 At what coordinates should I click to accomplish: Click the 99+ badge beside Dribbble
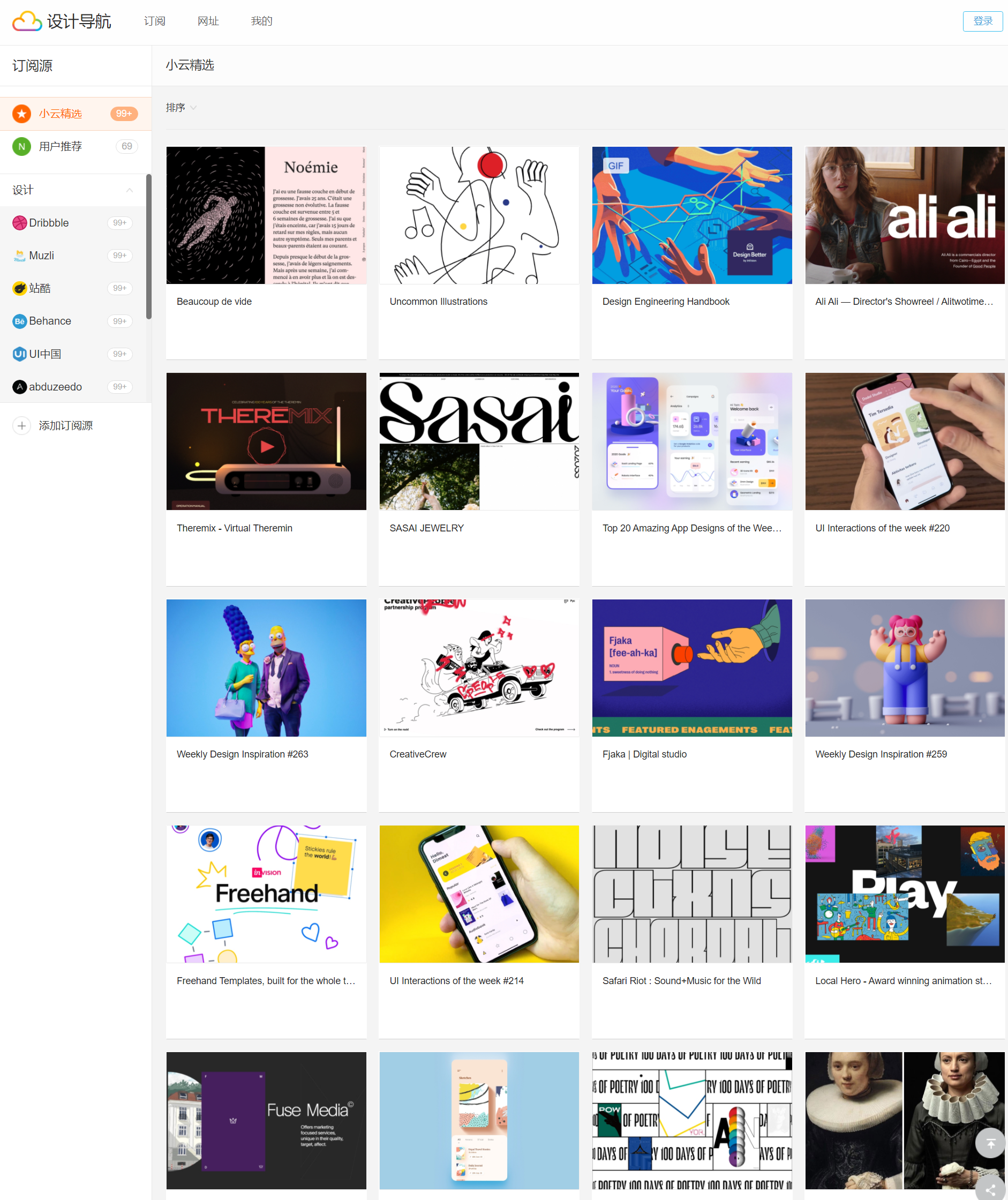pos(119,223)
